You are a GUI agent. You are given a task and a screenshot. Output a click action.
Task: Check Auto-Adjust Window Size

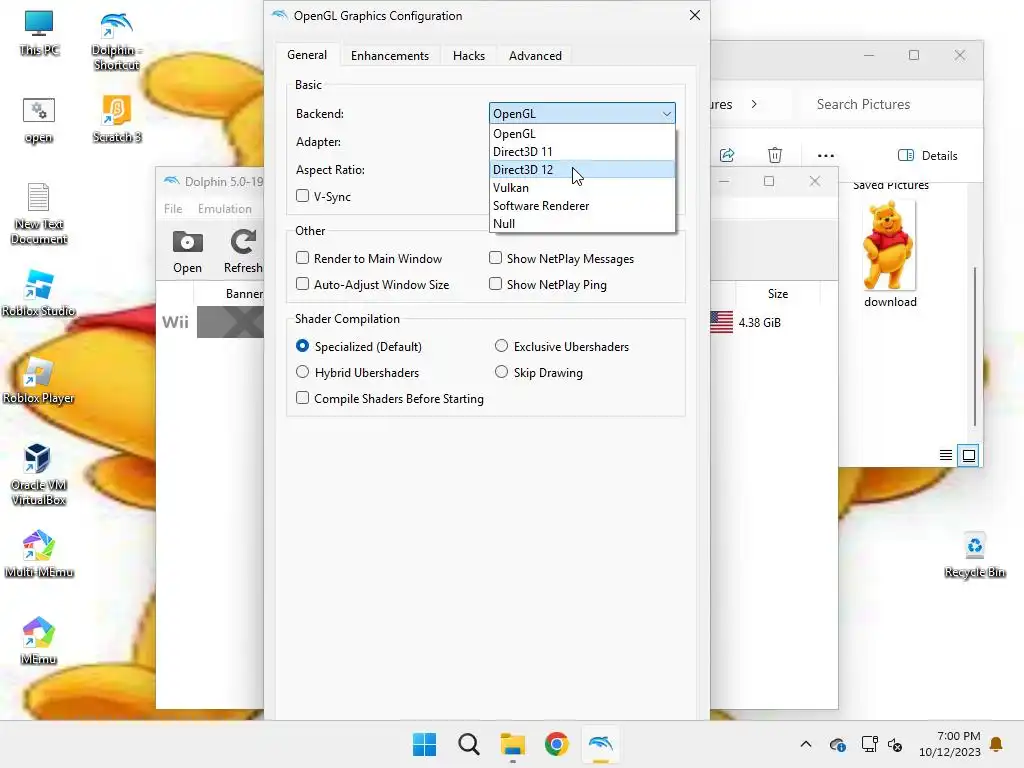(302, 284)
